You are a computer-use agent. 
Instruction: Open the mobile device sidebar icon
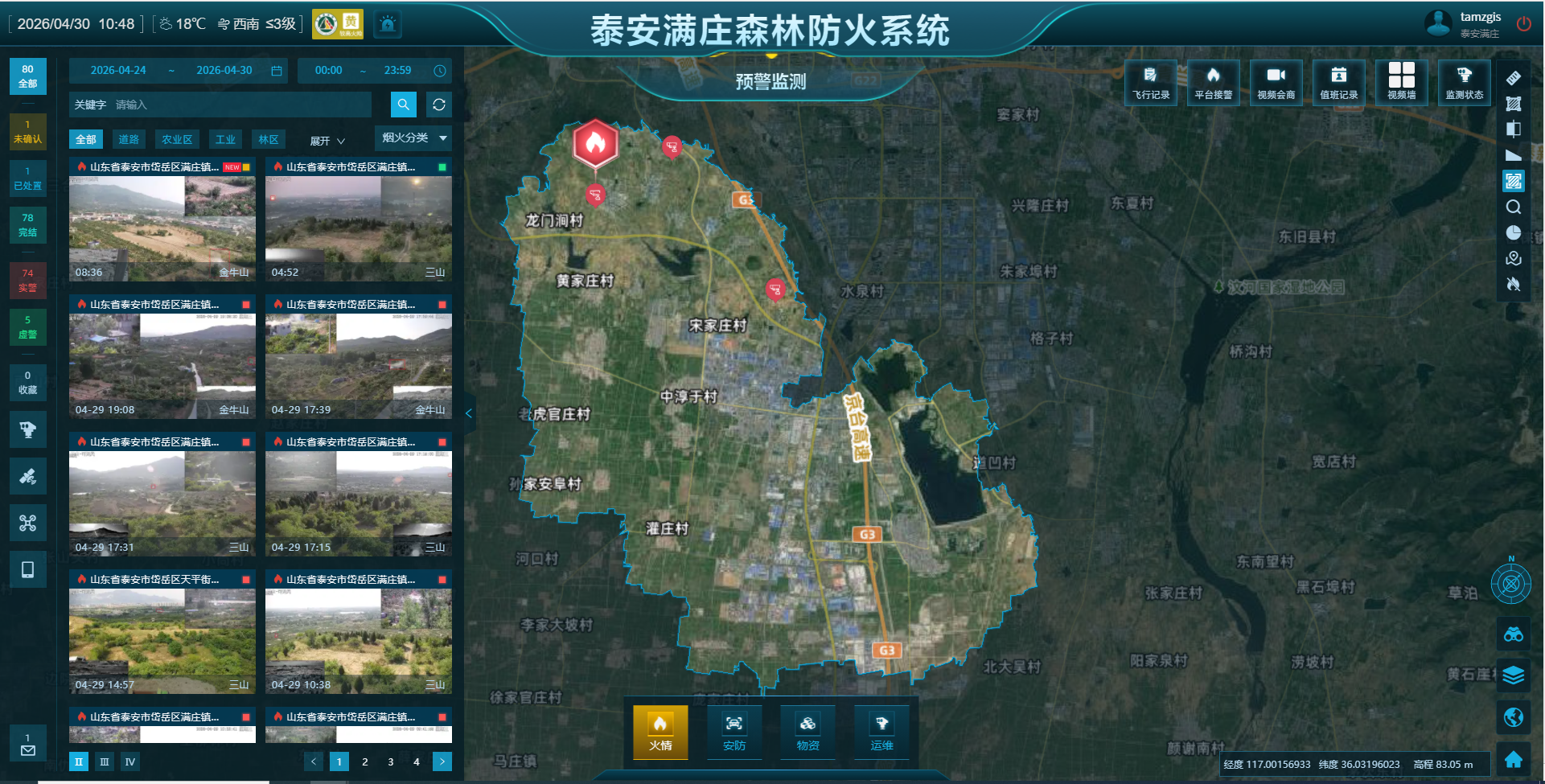tap(27, 569)
